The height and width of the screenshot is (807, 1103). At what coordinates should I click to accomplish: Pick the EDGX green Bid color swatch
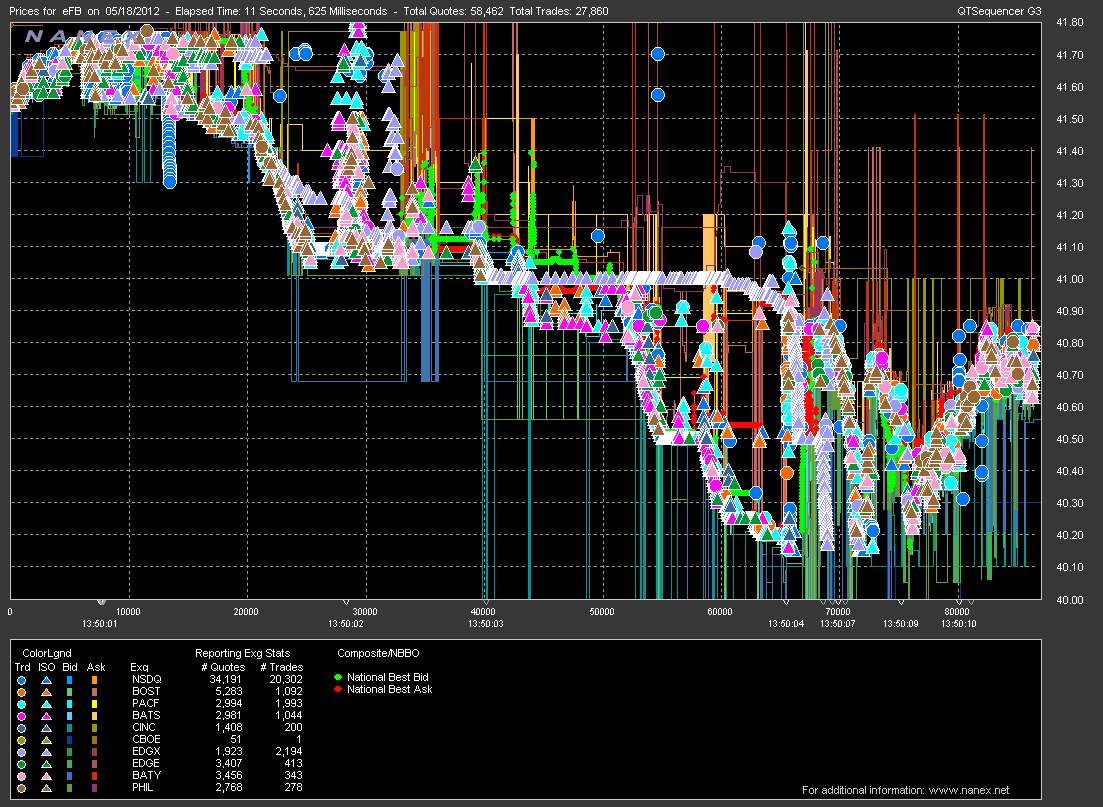[x=69, y=751]
